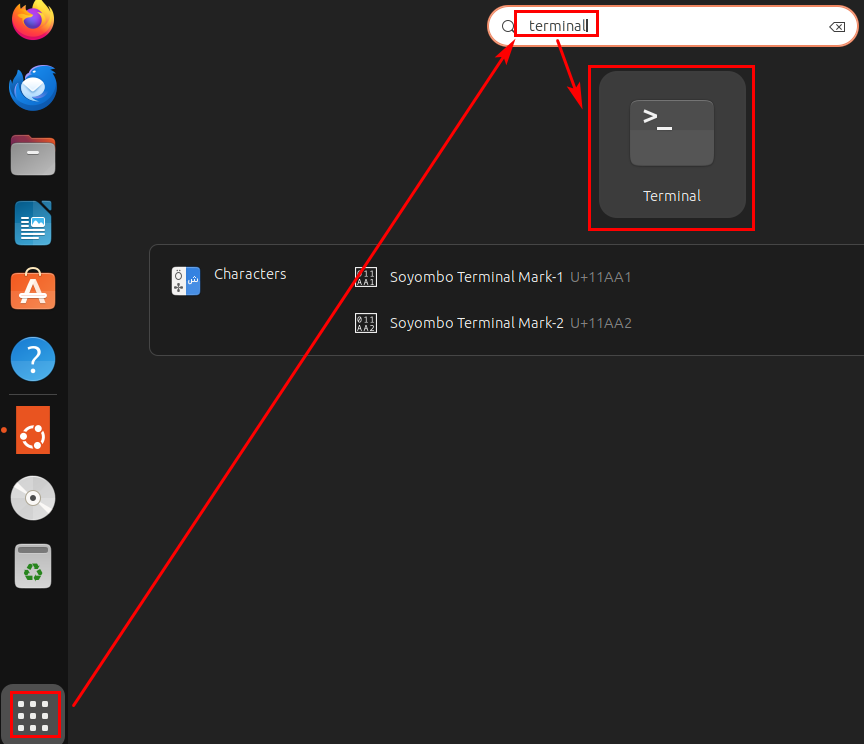
Task: Click the search magnifier icon
Action: tap(508, 26)
